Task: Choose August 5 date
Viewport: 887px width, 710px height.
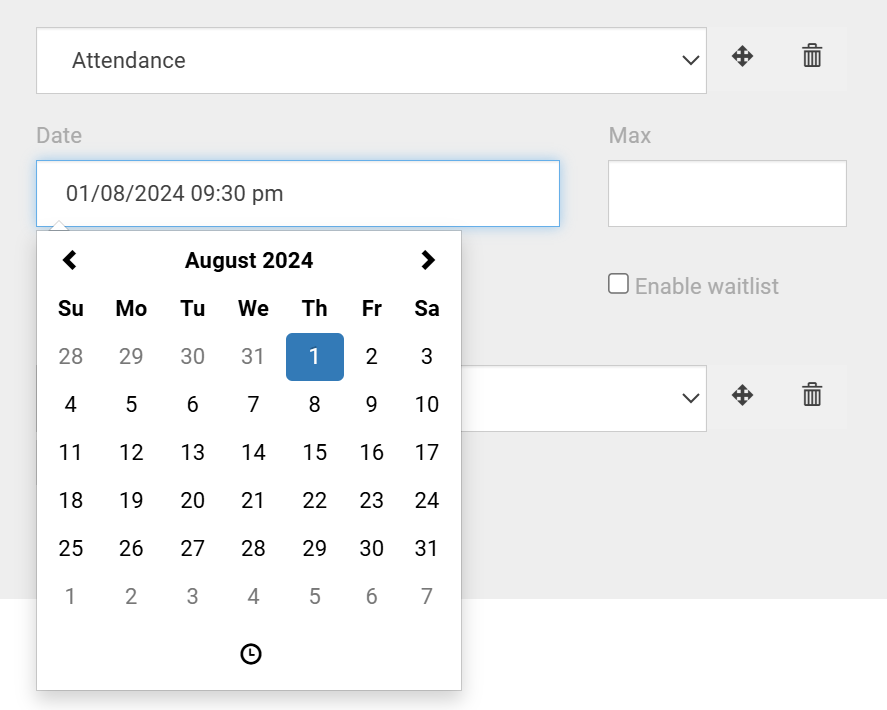Action: point(131,405)
